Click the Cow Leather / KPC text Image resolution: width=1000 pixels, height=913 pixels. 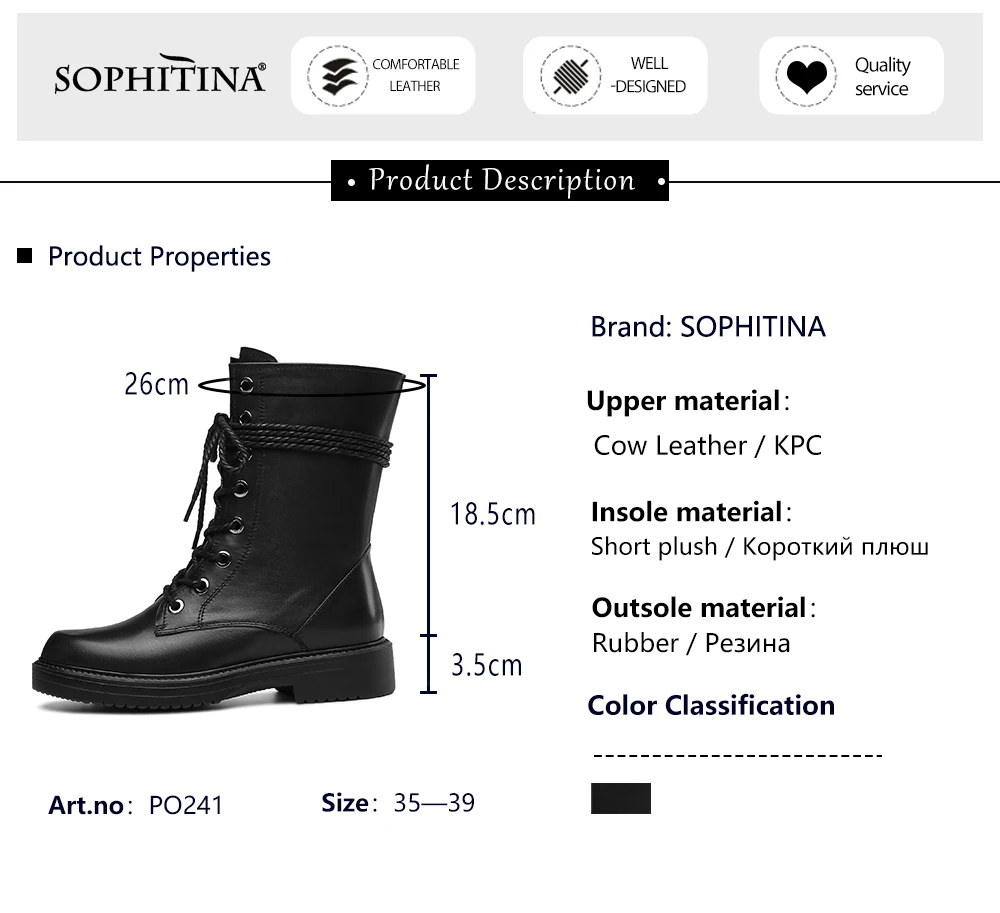coord(708,446)
